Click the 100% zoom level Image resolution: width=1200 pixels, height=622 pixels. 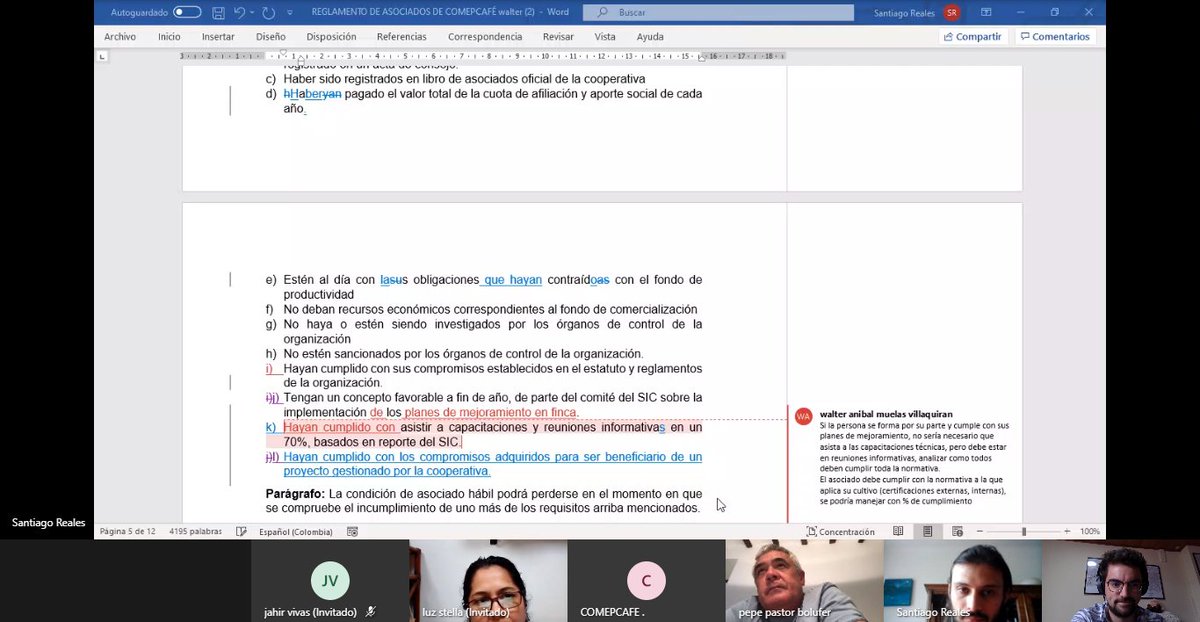1090,532
